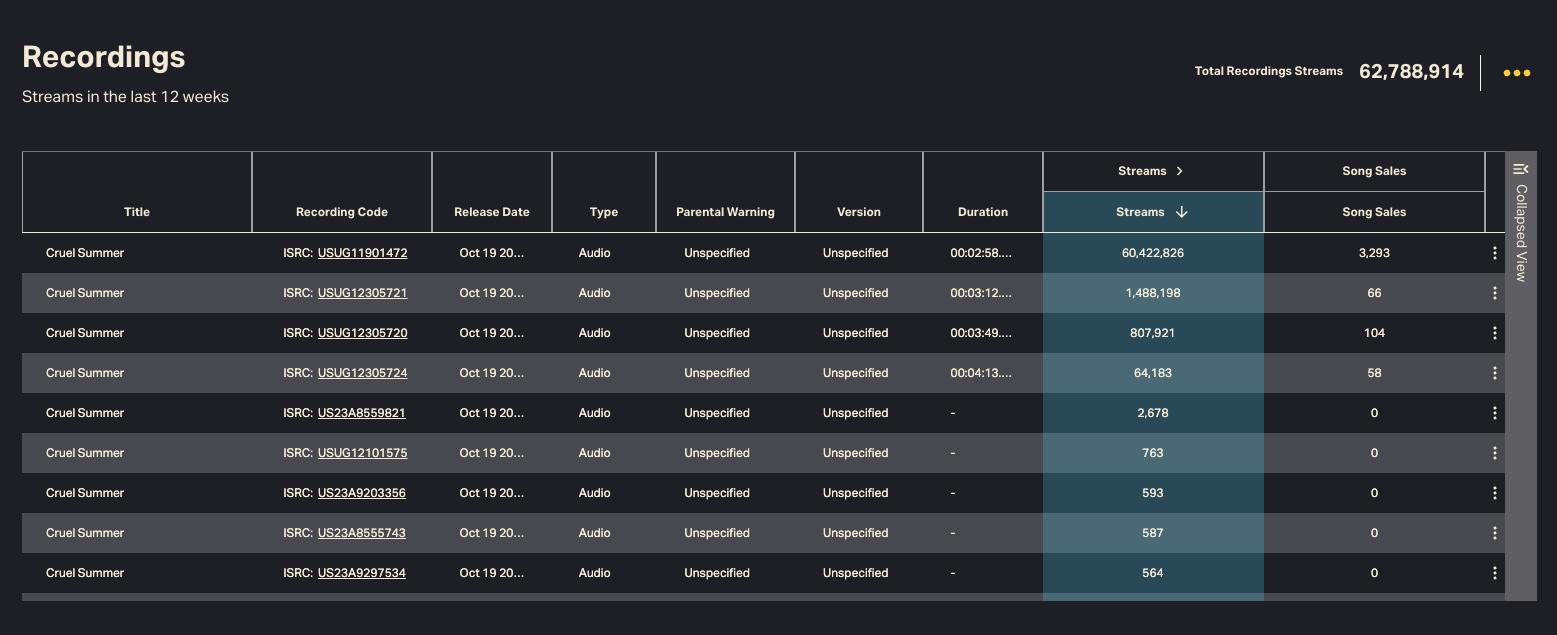Viewport: 1557px width, 635px height.
Task: Click the Recording Code column header
Action: click(341, 212)
